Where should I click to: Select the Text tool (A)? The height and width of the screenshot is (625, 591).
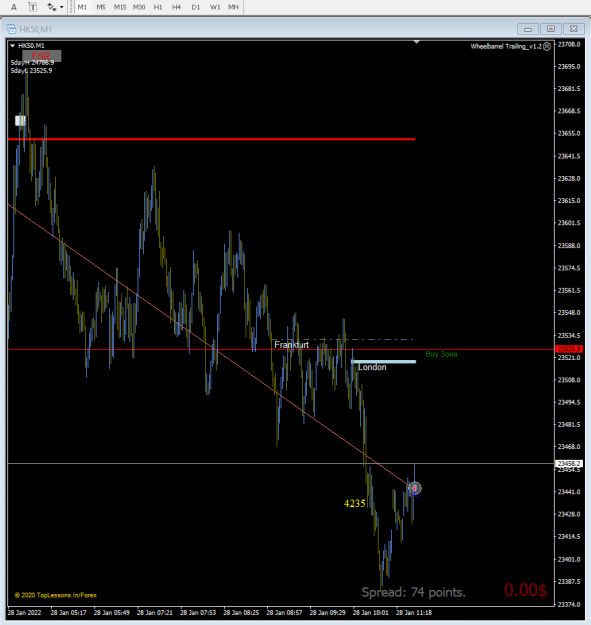tap(14, 7)
